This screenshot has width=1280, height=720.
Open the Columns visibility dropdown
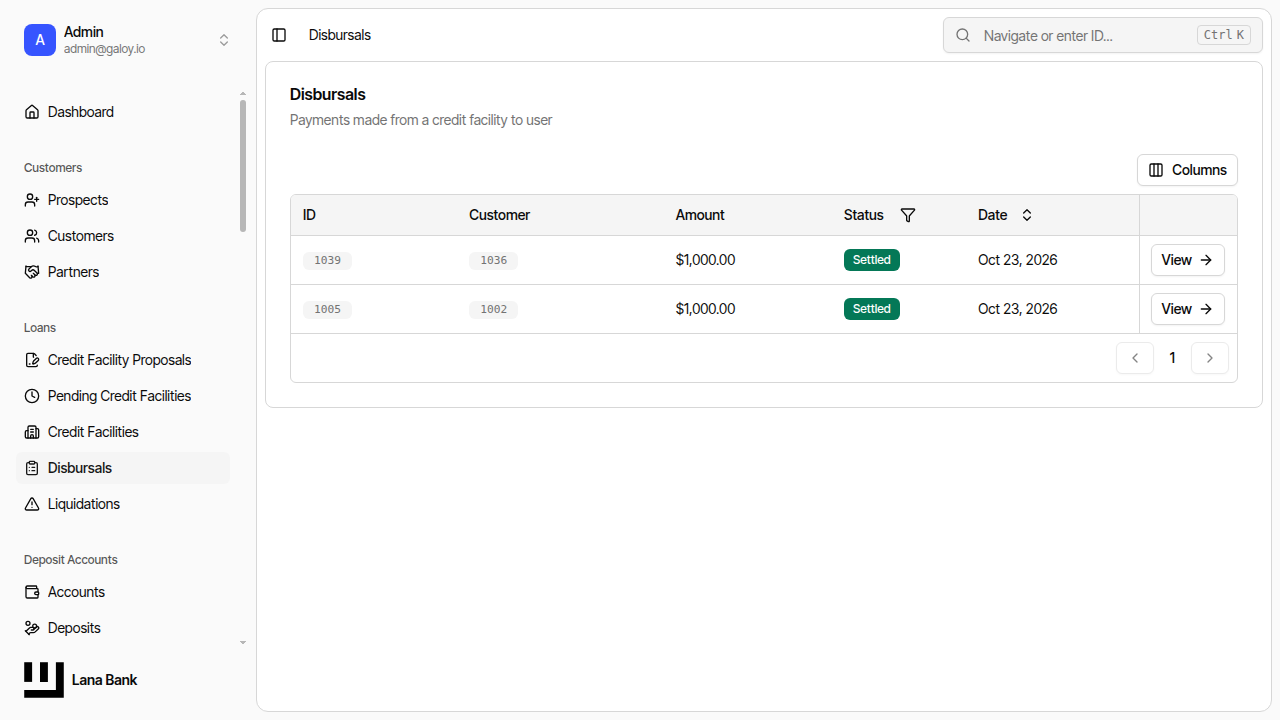(1187, 170)
